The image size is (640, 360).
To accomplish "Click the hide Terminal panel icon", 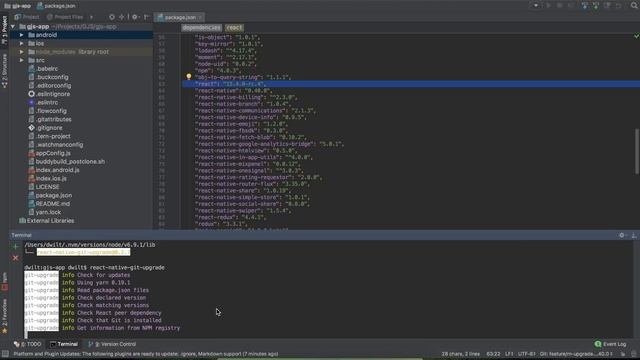I will tap(634, 235).
